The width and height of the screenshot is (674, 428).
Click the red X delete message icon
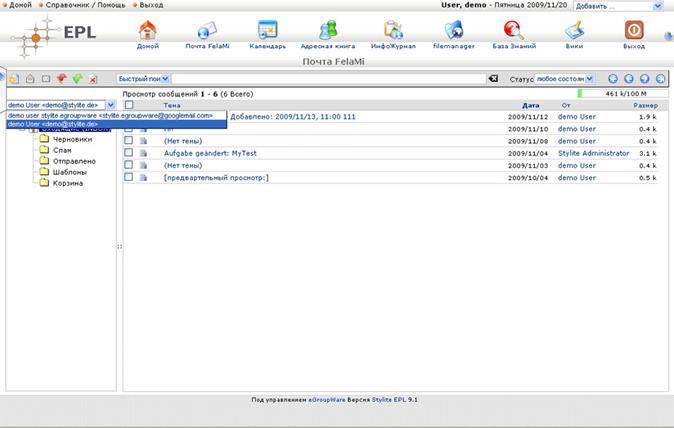coord(93,78)
